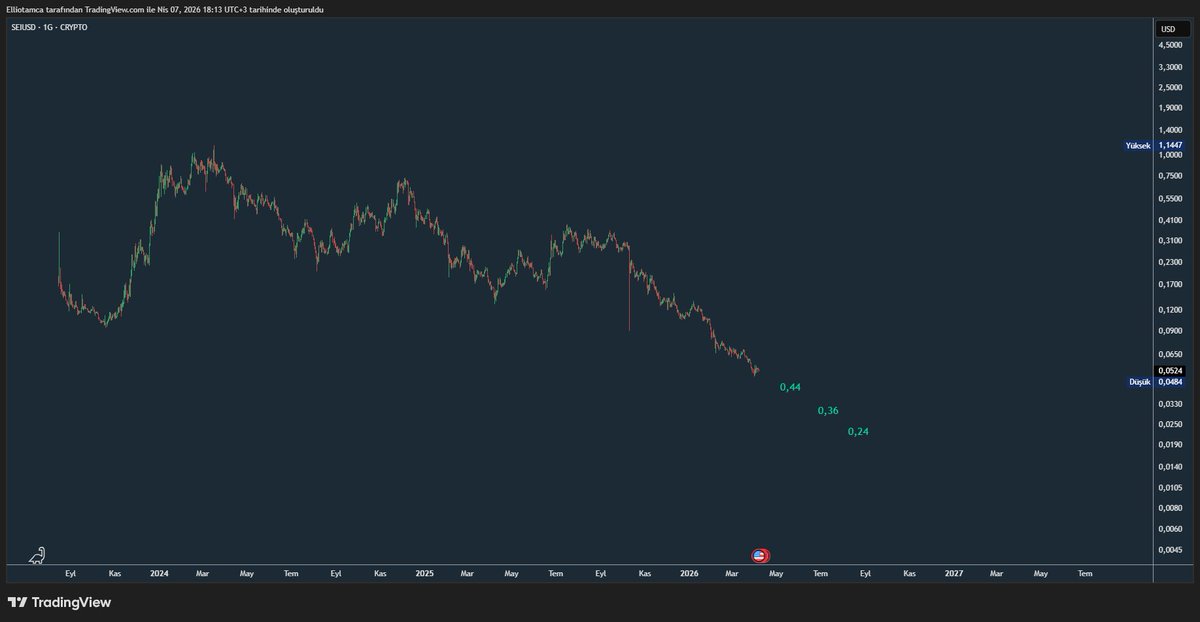Click the dinosaur icon above the time axis

36,555
